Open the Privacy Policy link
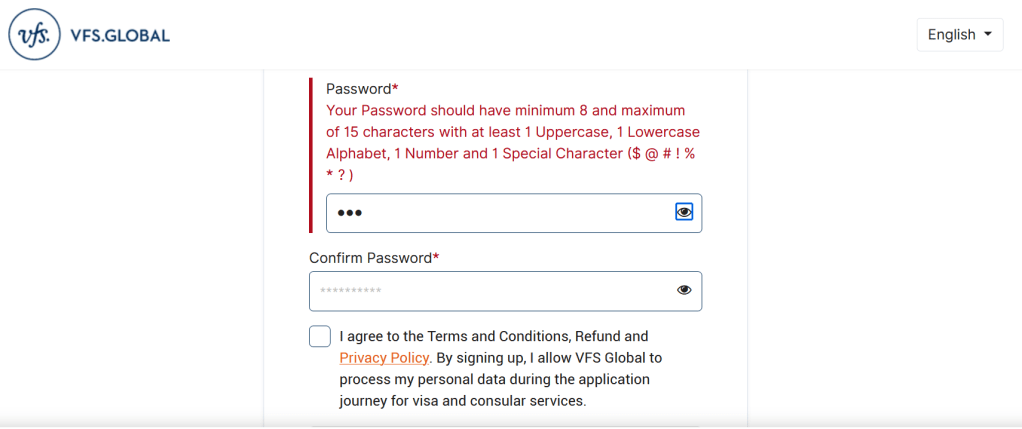1022x429 pixels. pyautogui.click(x=385, y=357)
